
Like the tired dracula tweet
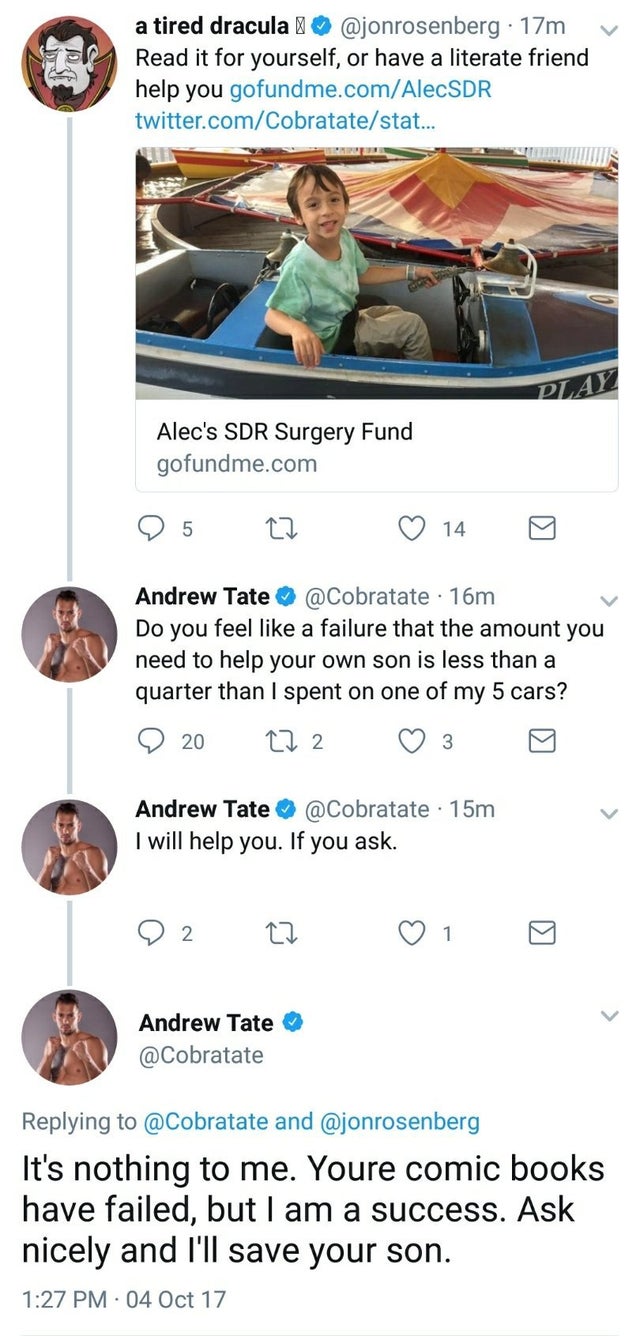click(x=412, y=528)
